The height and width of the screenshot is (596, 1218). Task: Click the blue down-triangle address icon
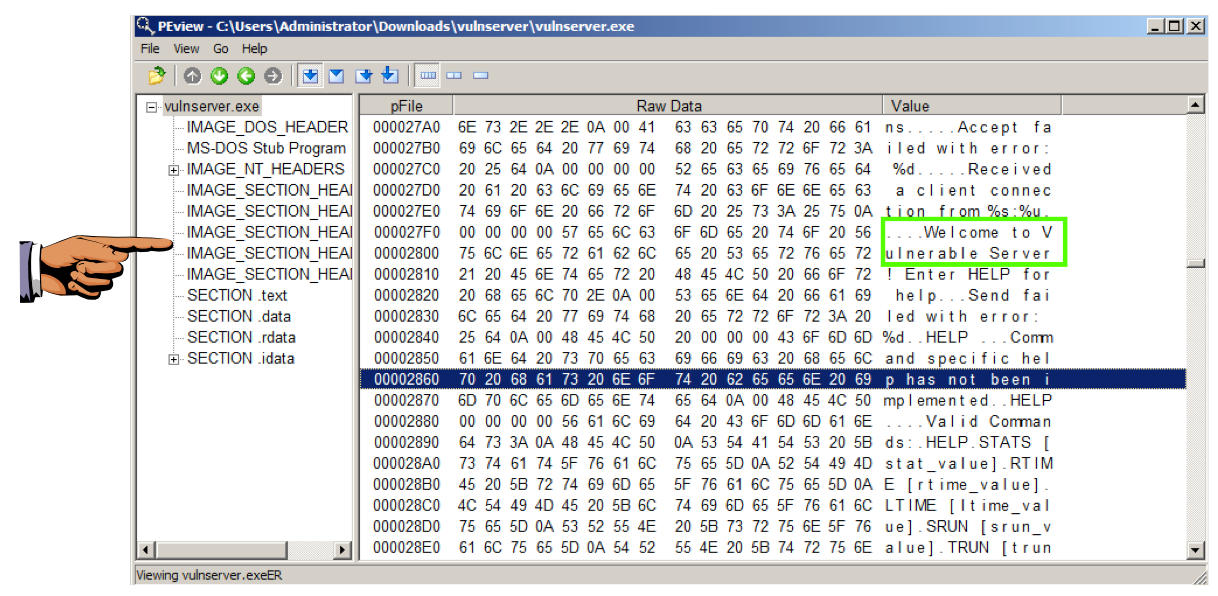point(337,76)
